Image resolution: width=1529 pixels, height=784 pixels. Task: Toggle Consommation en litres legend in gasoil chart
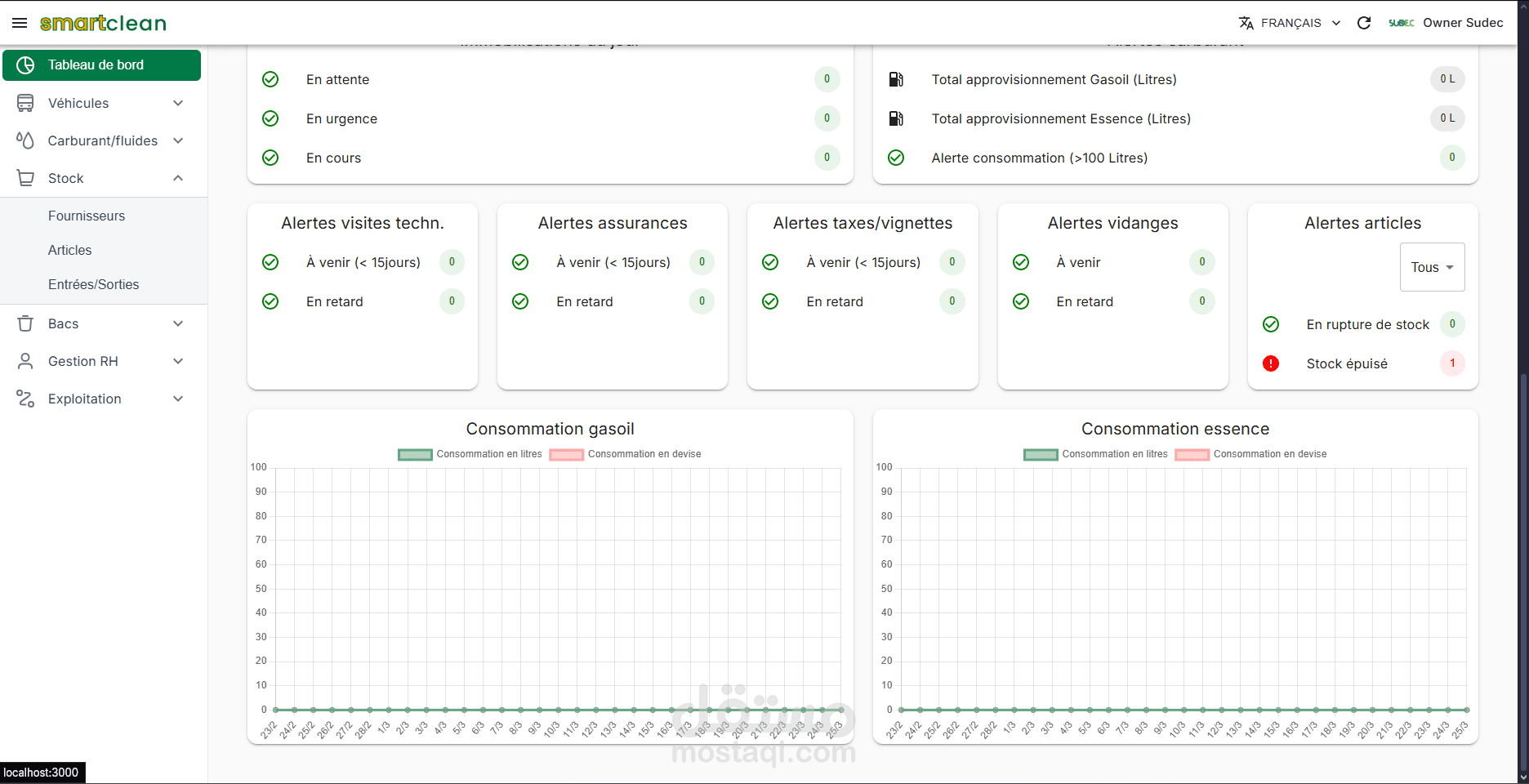(470, 454)
